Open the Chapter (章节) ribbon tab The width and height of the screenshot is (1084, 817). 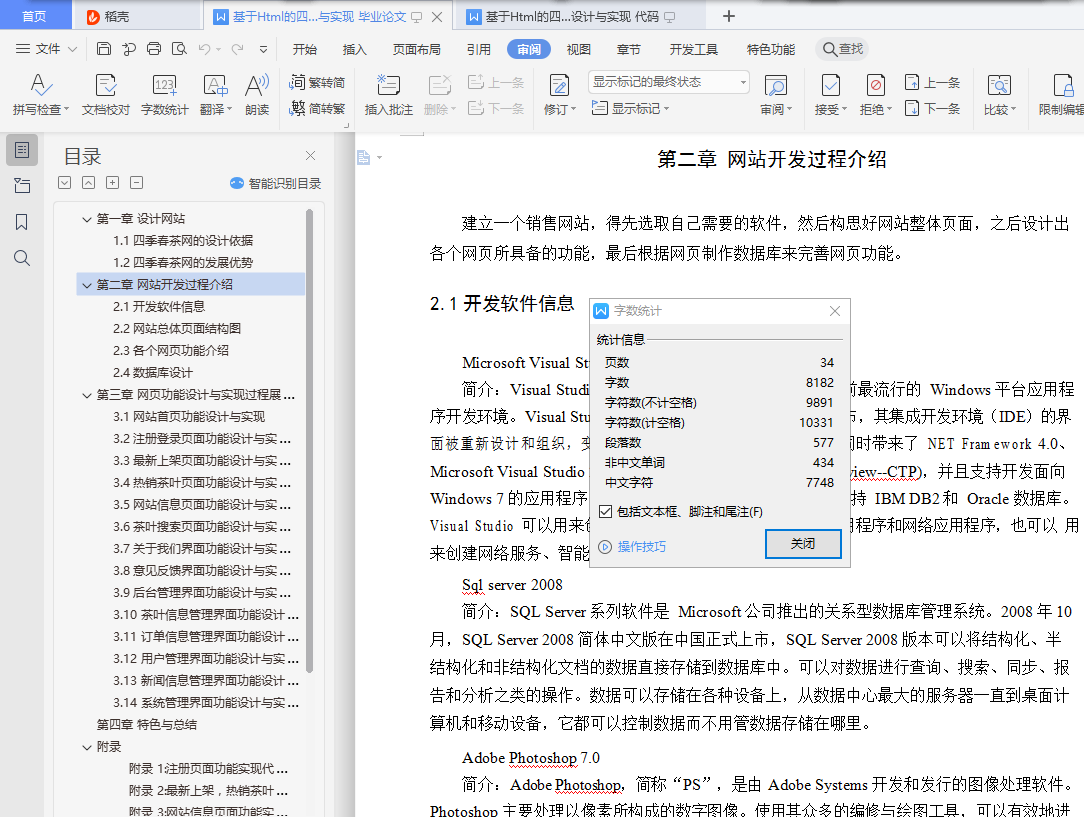coord(628,49)
